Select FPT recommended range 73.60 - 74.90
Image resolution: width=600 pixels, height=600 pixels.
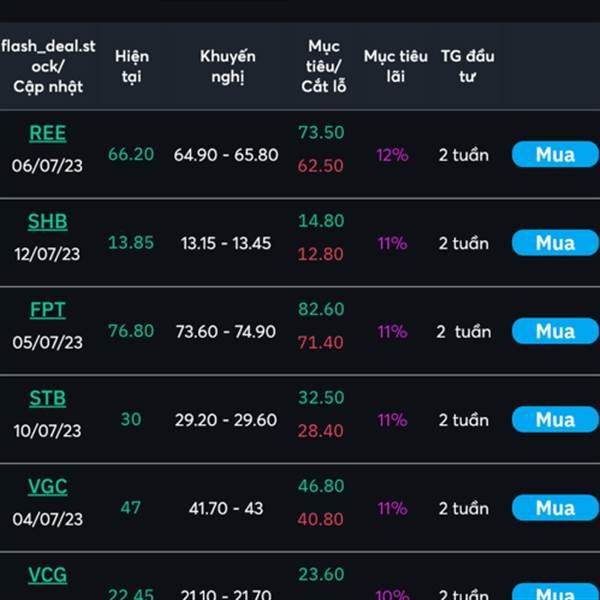click(x=226, y=331)
